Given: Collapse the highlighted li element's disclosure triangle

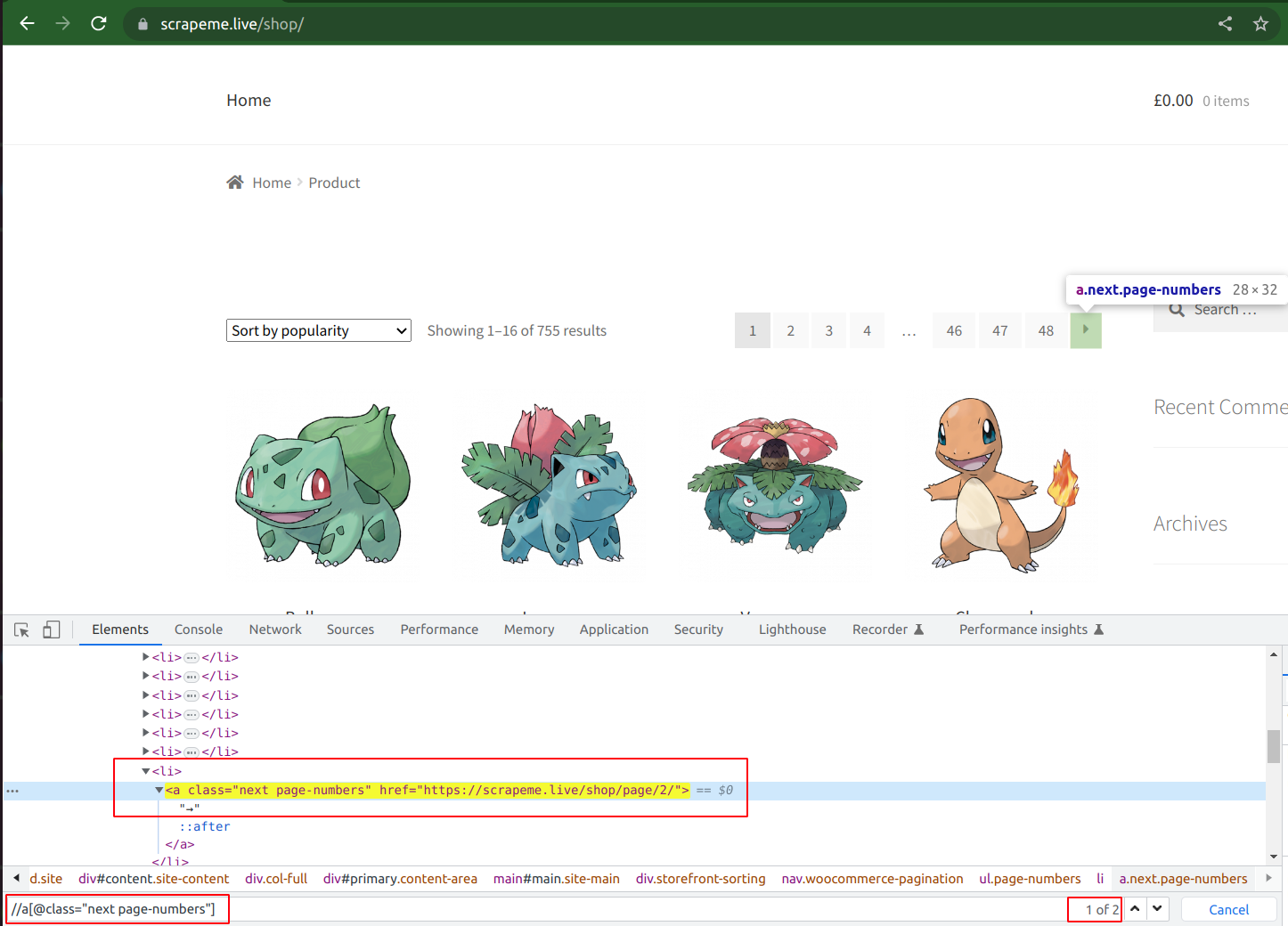Looking at the screenshot, I should pyautogui.click(x=145, y=771).
